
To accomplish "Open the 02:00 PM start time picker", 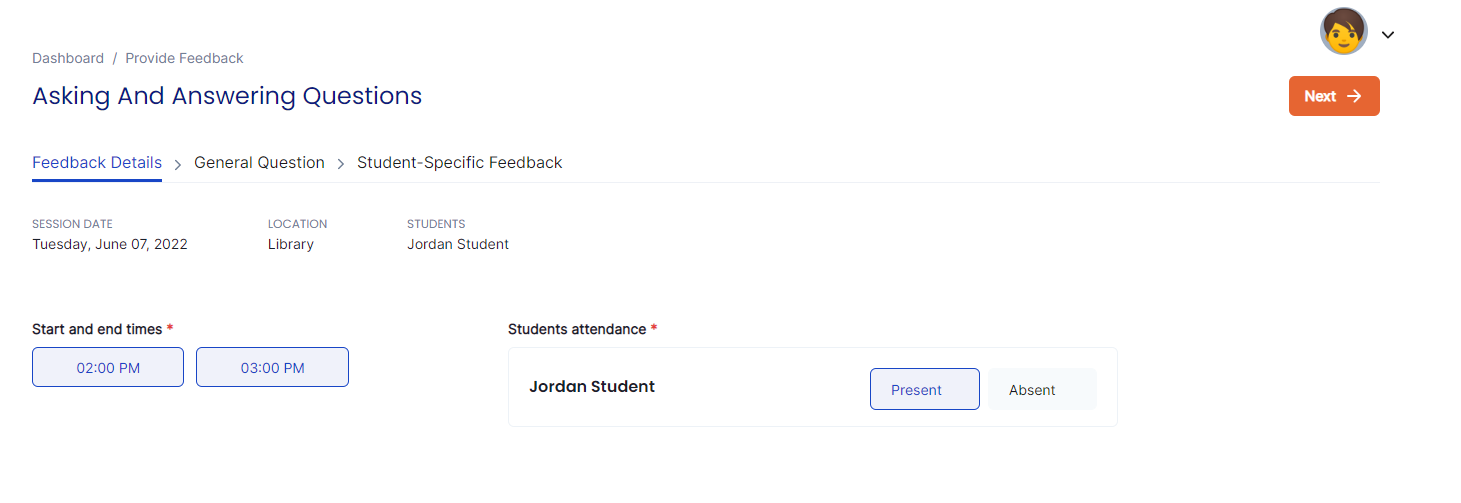I will click(x=108, y=367).
